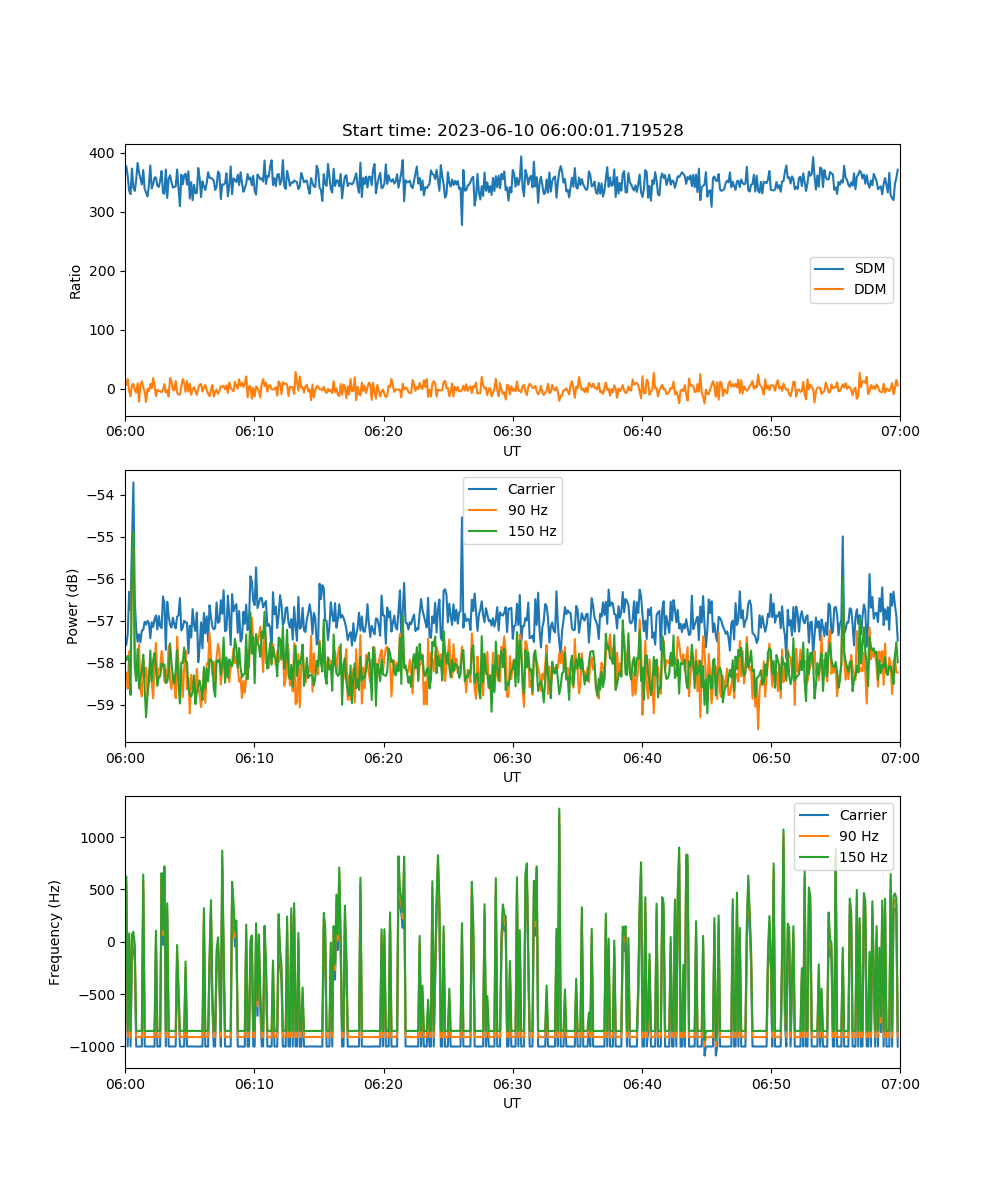
Task: Select the SDM legend entry
Action: pyautogui.click(x=851, y=270)
